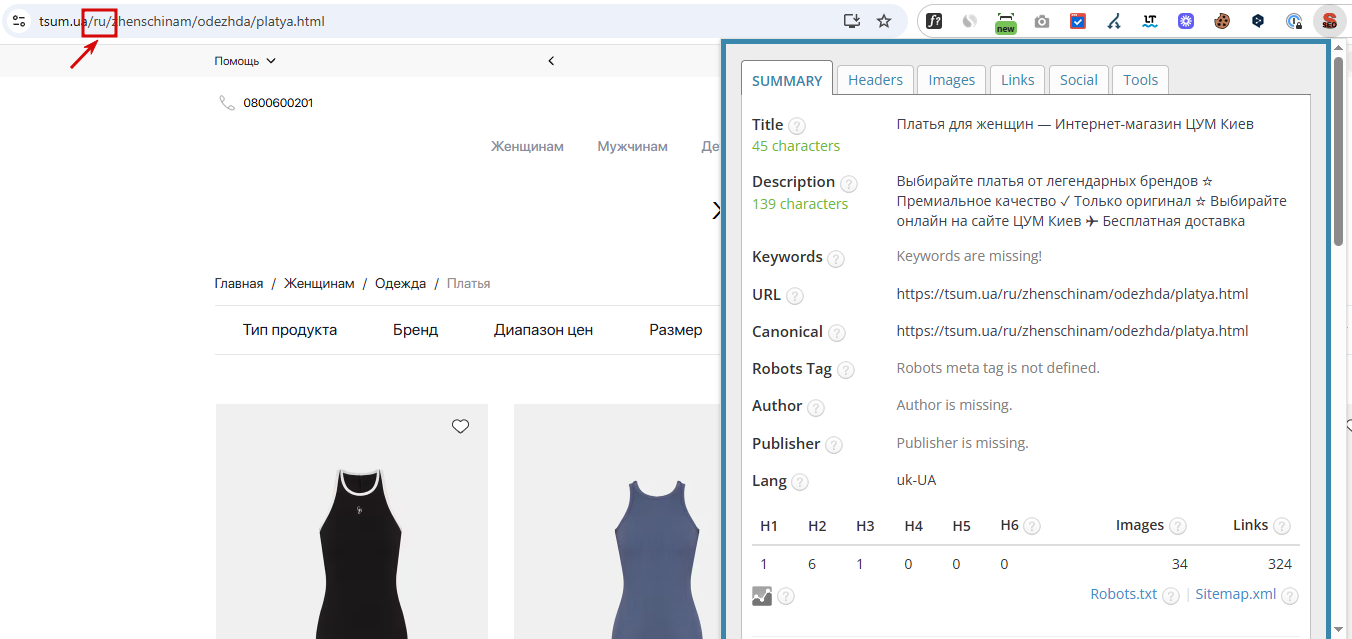Open the blue checkmark calendar extension
This screenshot has width=1352, height=639.
click(x=1078, y=21)
